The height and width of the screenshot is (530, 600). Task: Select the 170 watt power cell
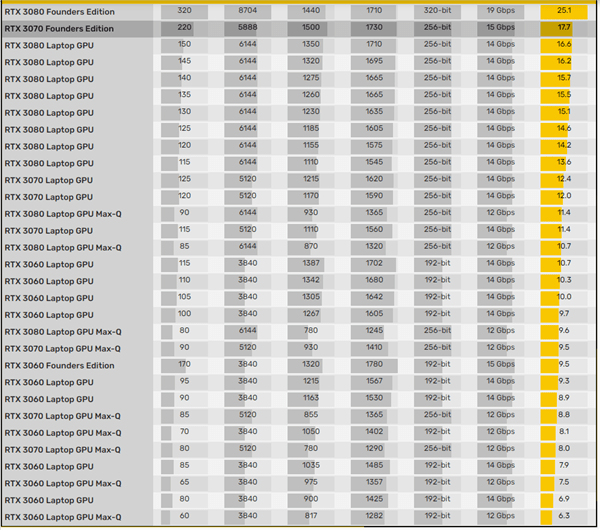[x=184, y=365]
